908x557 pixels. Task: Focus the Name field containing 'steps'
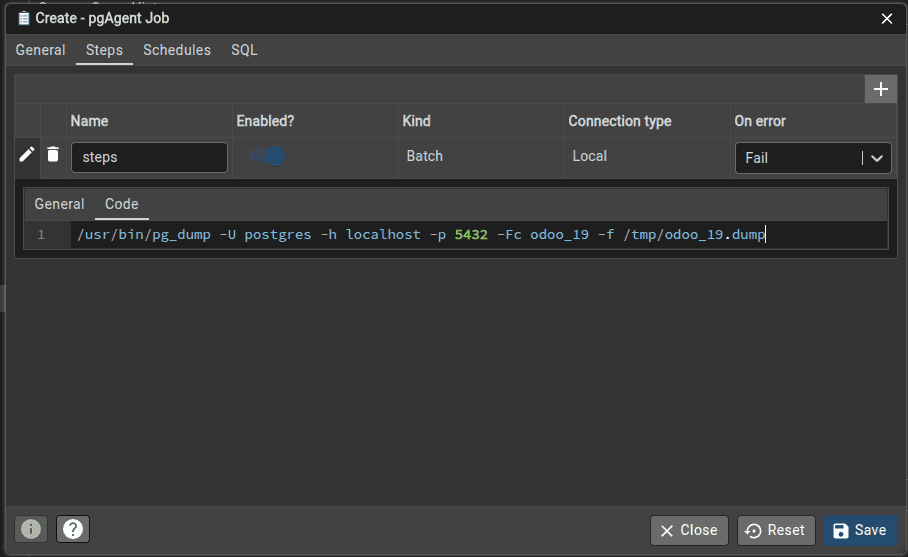point(149,157)
